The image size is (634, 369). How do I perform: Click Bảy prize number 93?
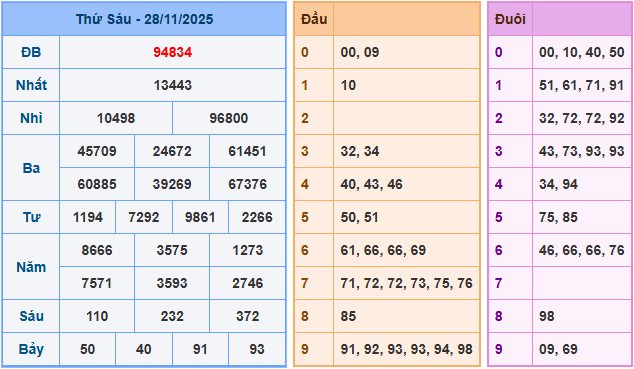click(257, 349)
